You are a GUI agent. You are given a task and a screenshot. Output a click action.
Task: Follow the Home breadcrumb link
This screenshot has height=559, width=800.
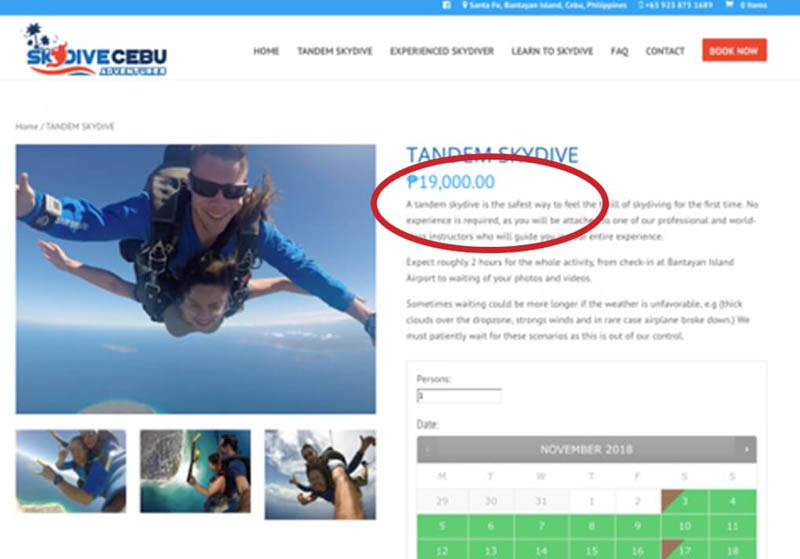(27, 126)
